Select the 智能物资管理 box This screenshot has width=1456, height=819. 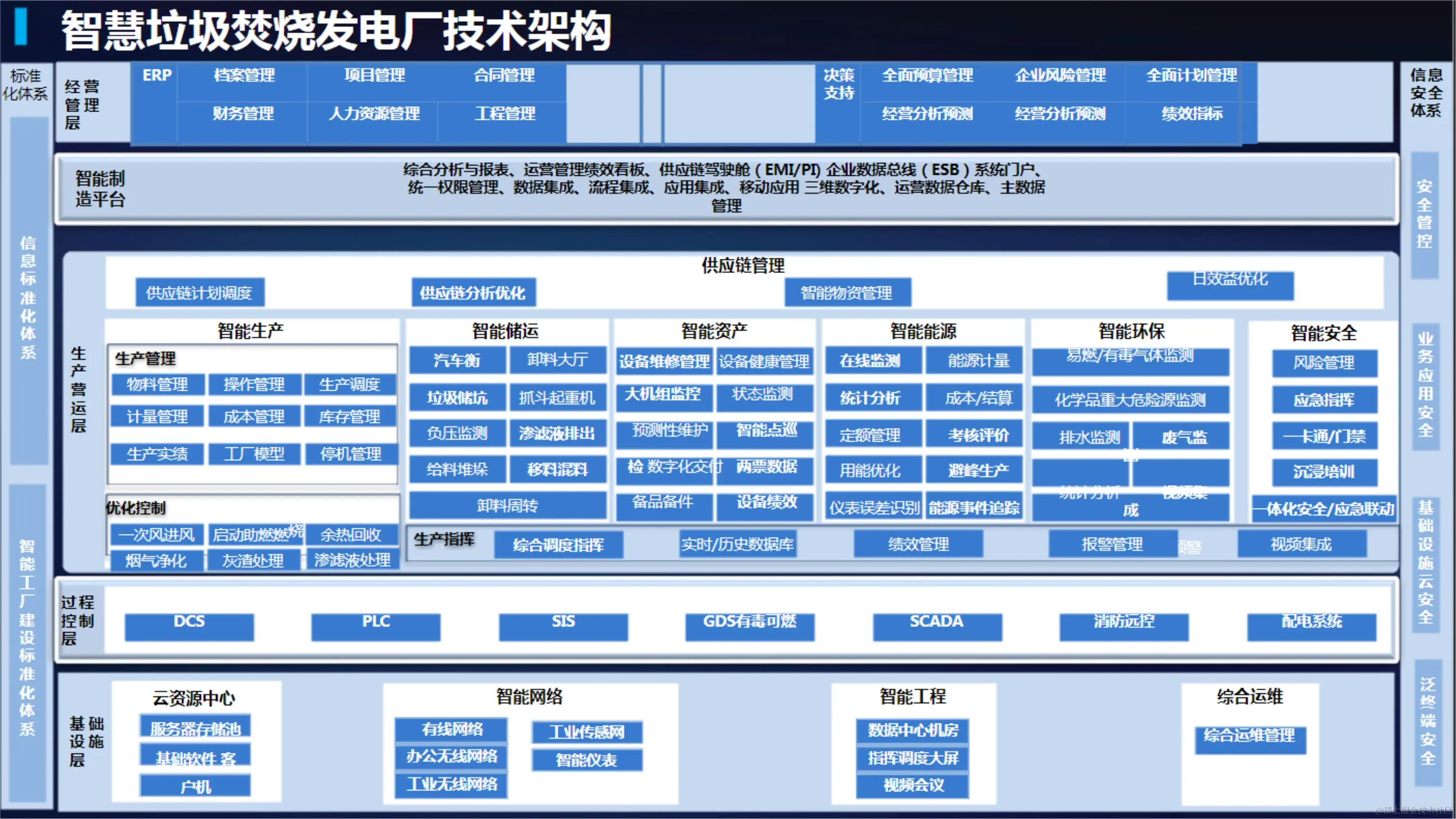(847, 292)
